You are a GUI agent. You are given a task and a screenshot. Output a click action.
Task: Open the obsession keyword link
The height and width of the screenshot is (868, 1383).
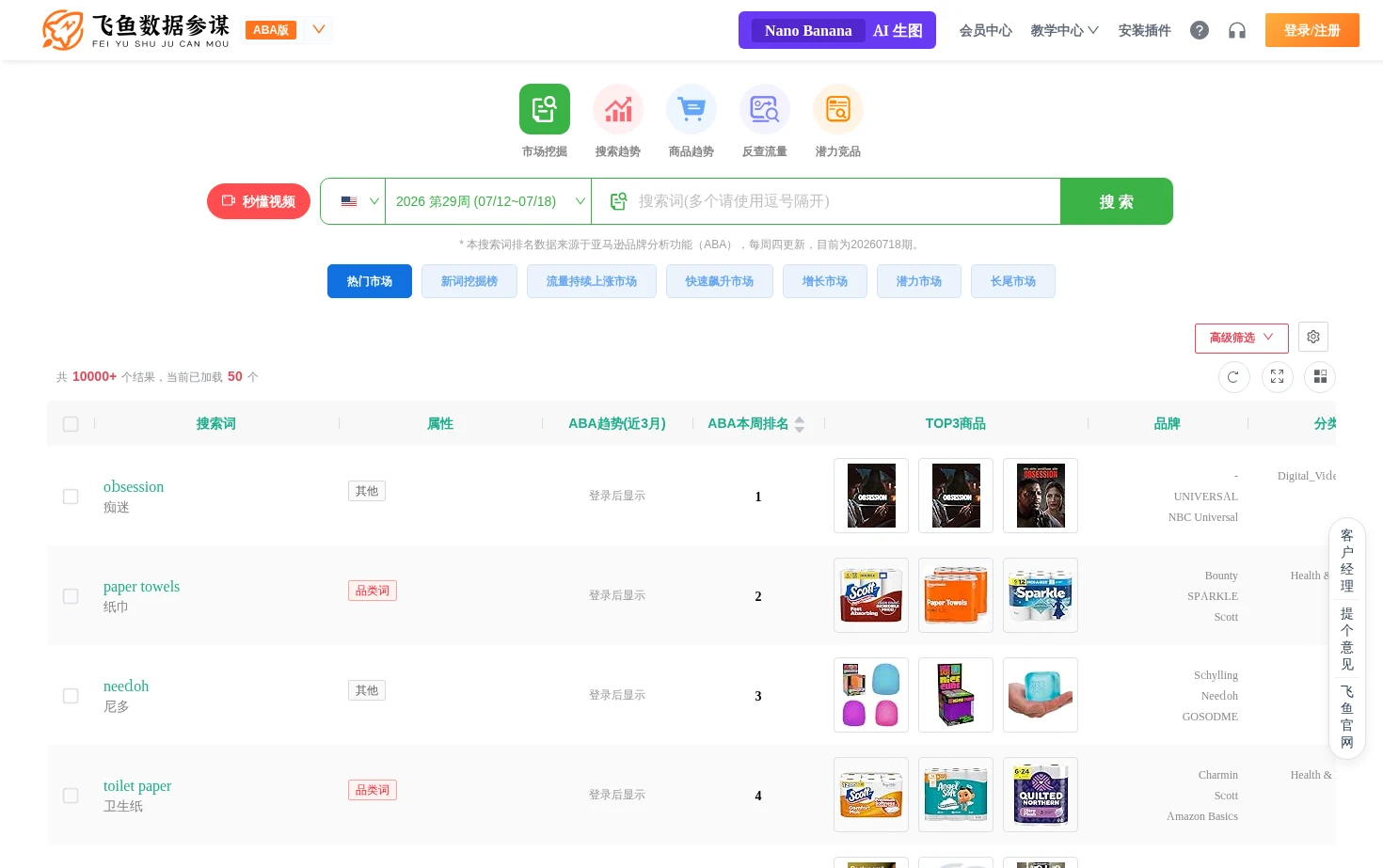click(x=134, y=486)
